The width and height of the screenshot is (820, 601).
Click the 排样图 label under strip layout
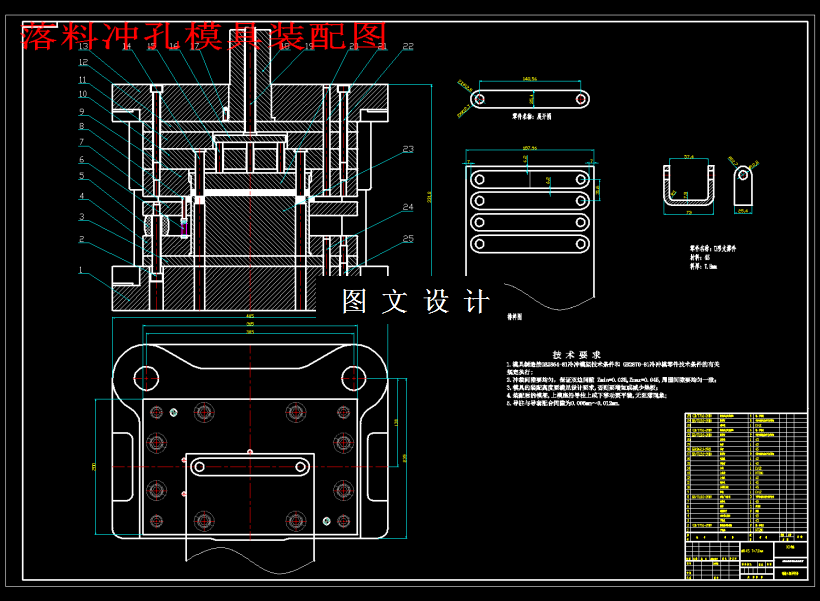pyautogui.click(x=515, y=316)
